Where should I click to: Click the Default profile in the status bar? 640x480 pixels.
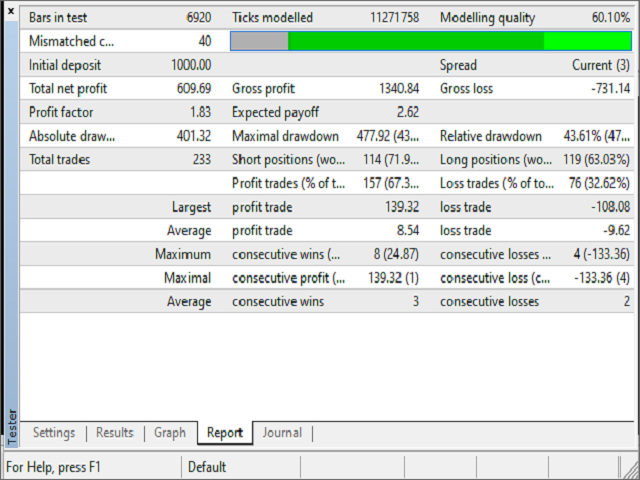[x=207, y=467]
